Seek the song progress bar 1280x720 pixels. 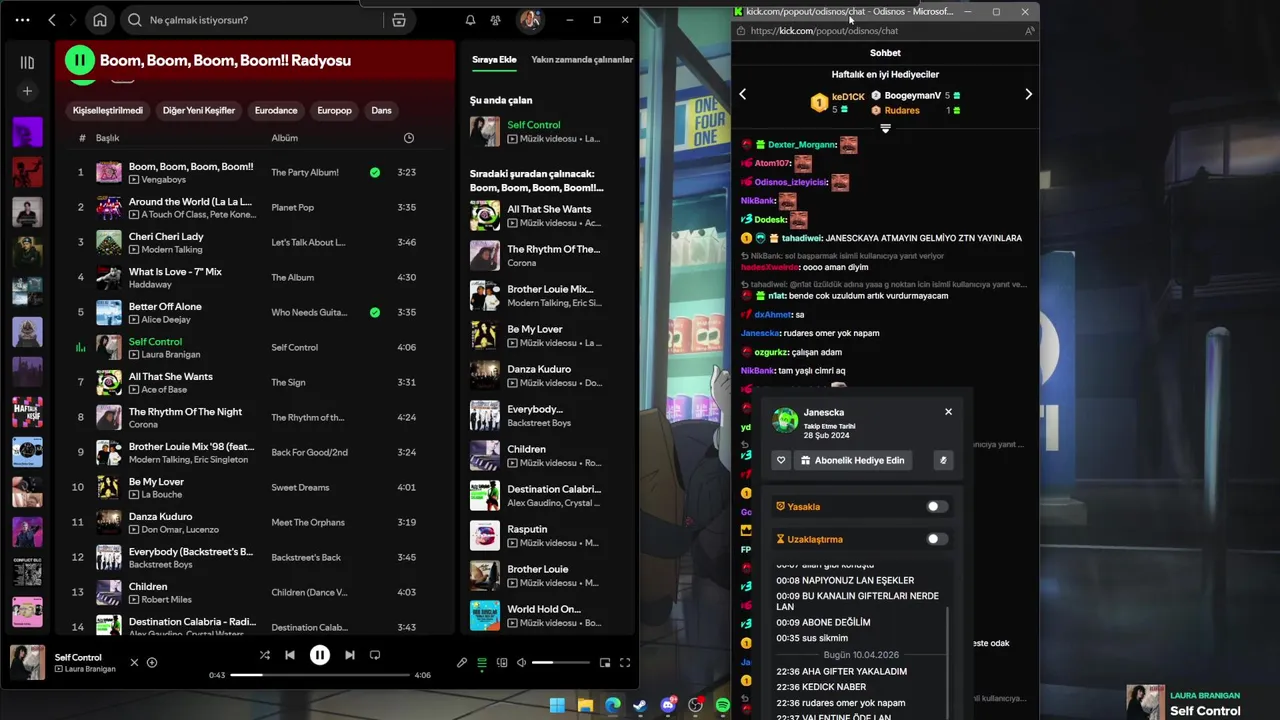click(x=320, y=675)
